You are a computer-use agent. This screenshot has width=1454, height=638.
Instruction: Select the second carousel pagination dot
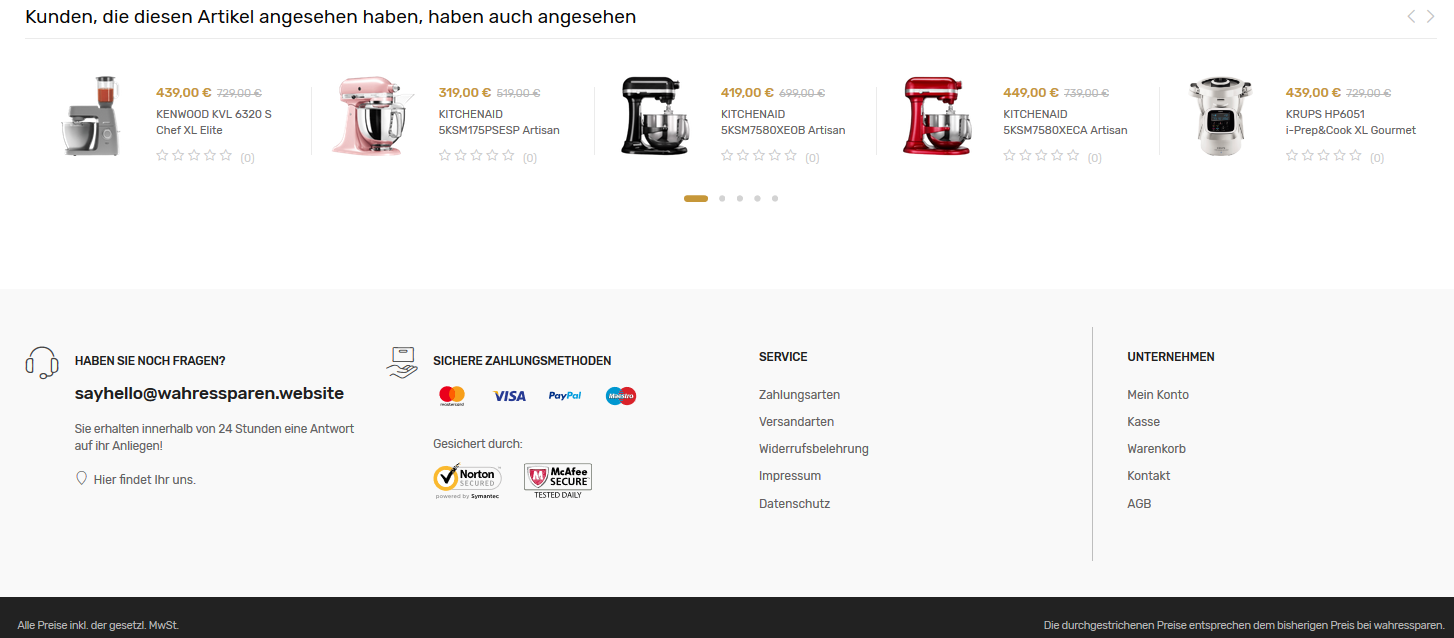[722, 198]
